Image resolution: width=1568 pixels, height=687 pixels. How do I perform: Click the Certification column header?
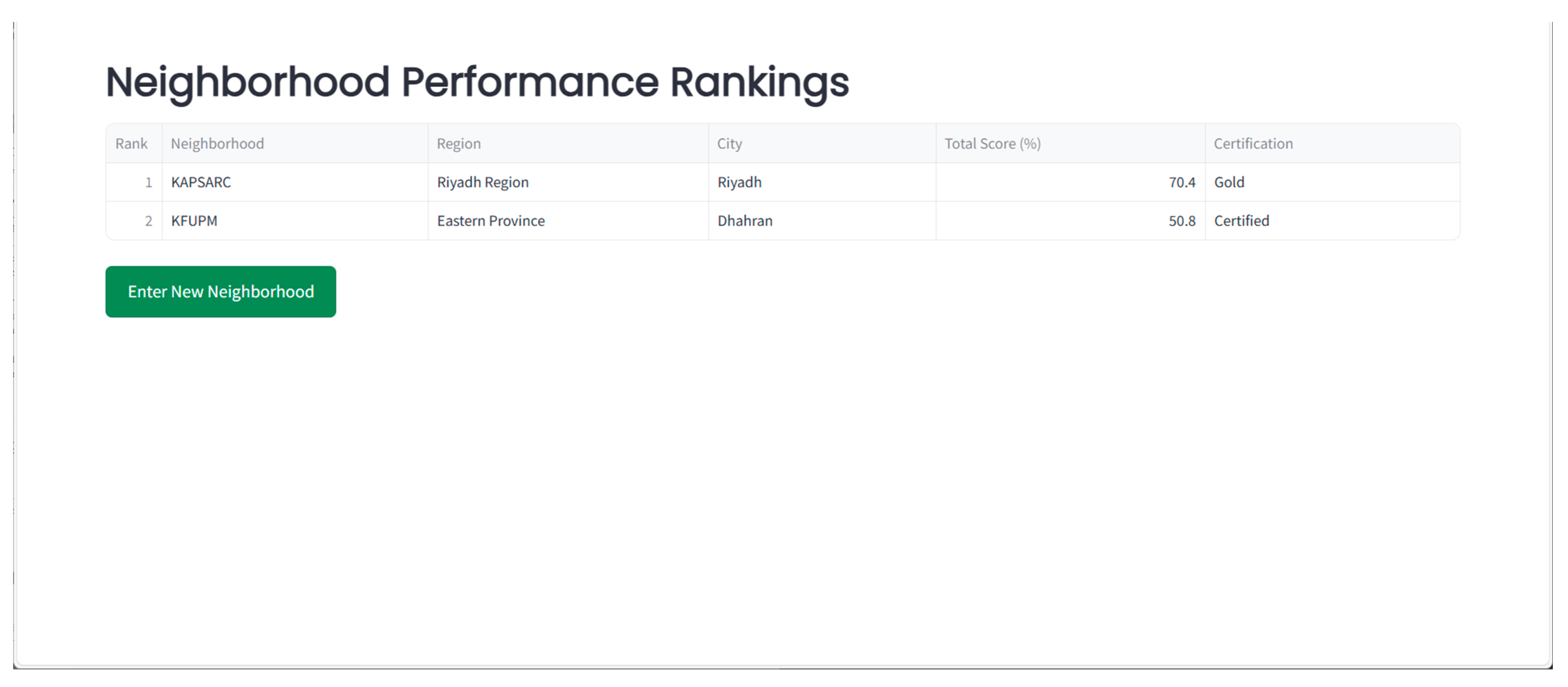[1253, 144]
